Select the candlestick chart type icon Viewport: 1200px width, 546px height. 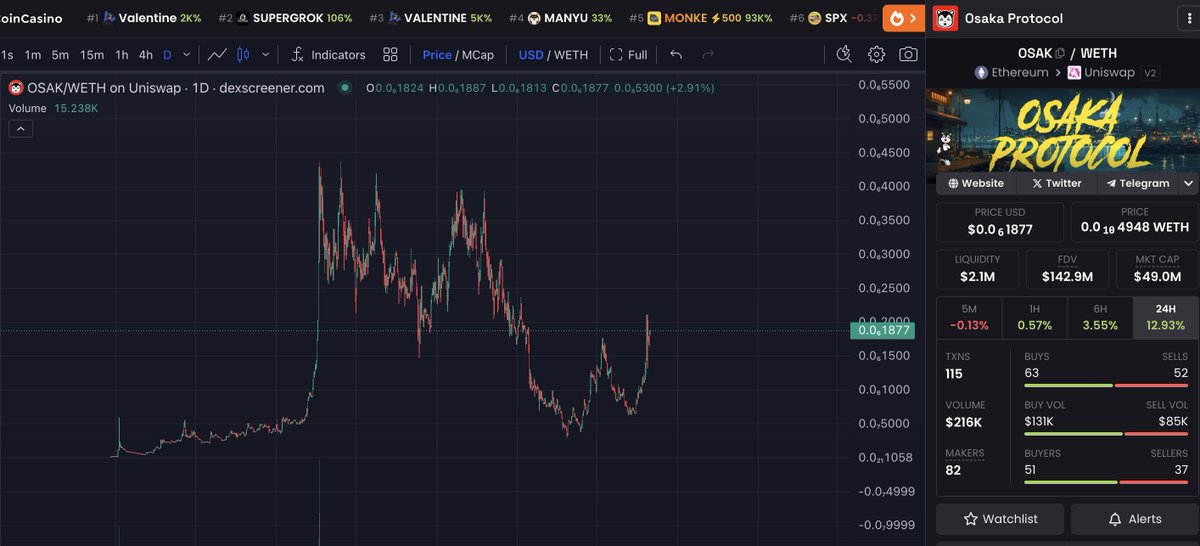click(x=242, y=54)
